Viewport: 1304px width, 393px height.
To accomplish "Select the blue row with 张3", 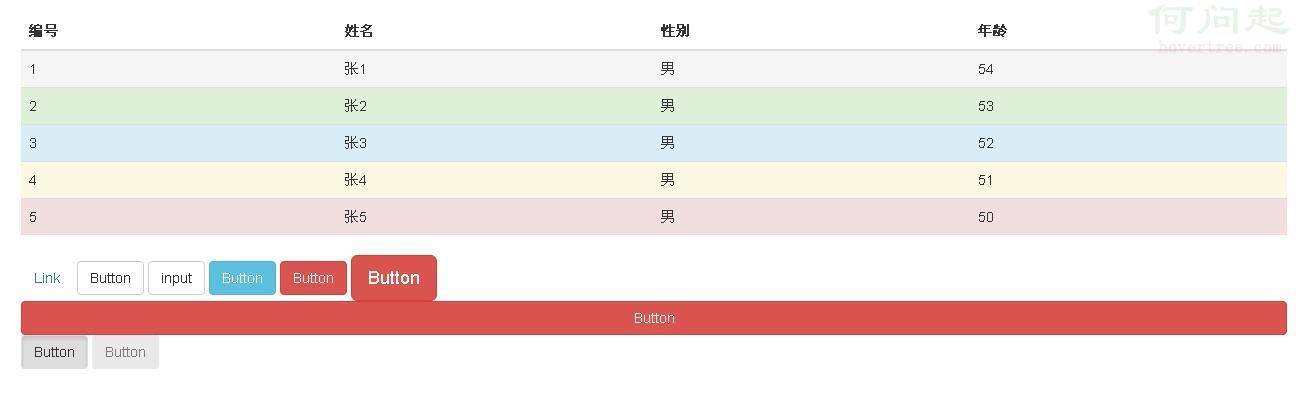I will tap(654, 143).
